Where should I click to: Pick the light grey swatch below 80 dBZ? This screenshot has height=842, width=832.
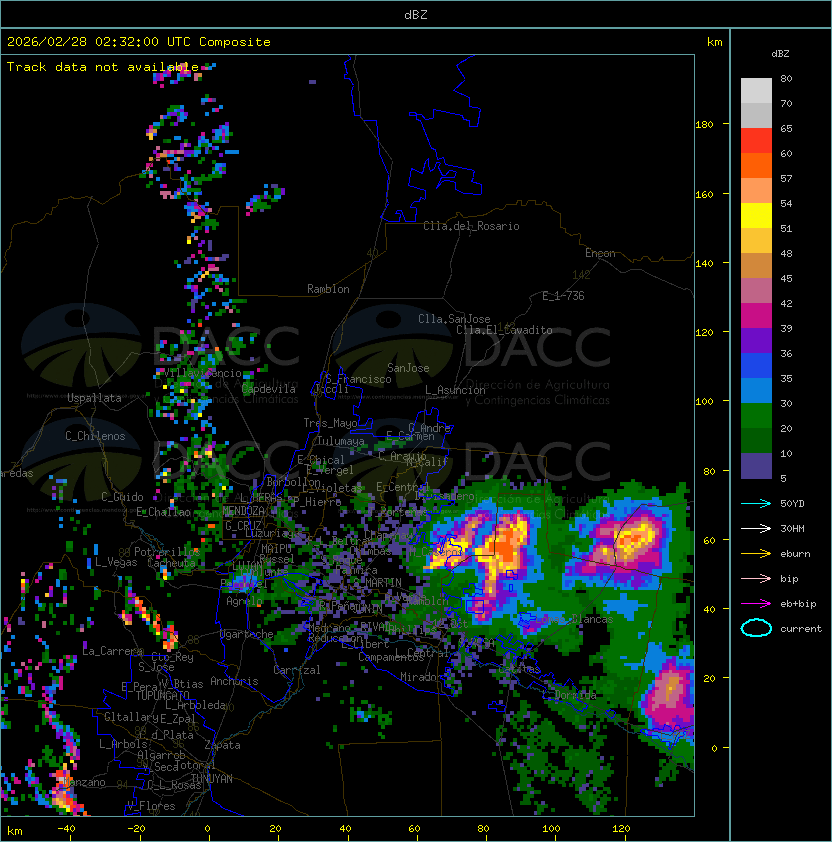(x=756, y=90)
